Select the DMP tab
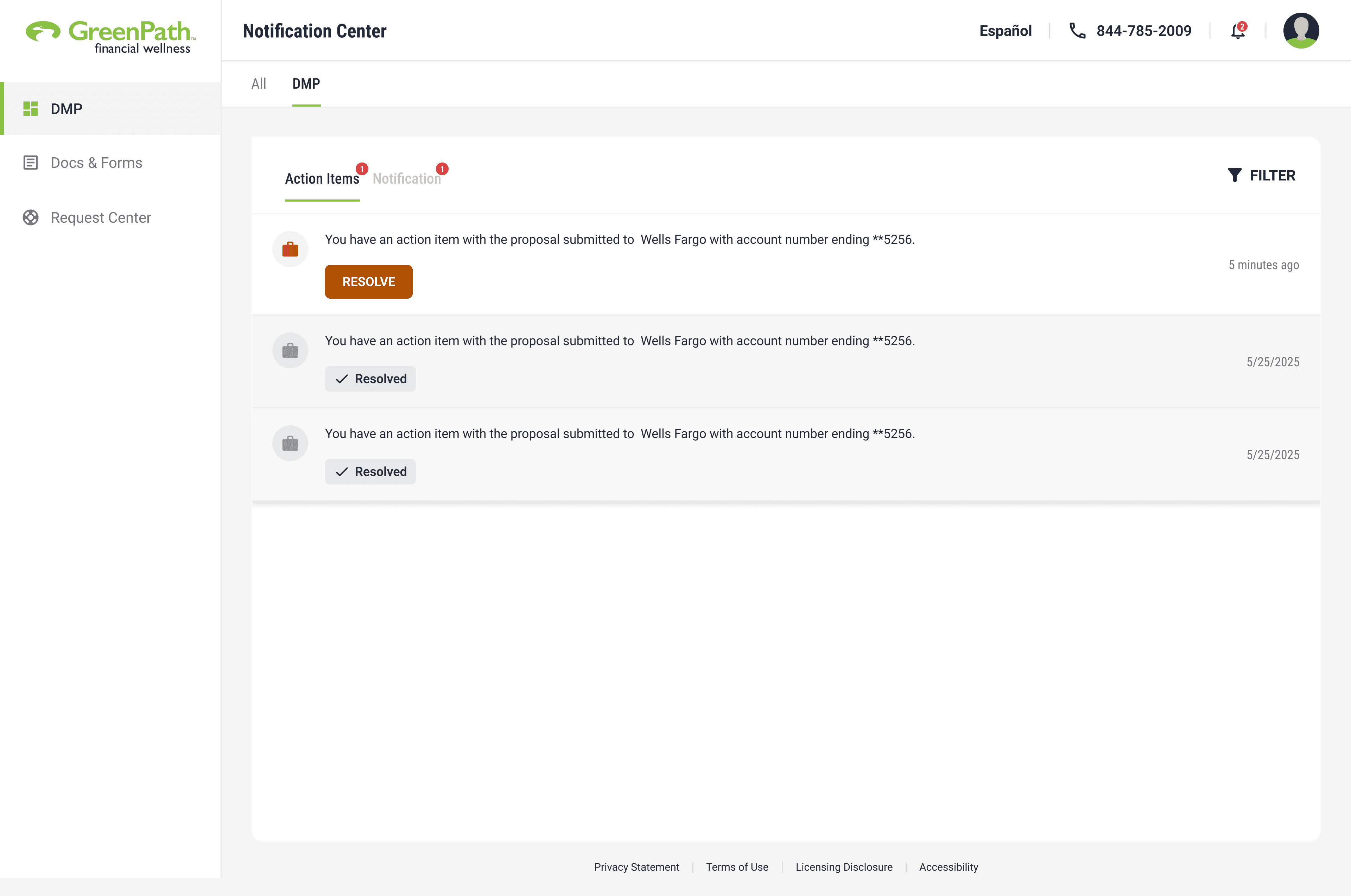Image resolution: width=1351 pixels, height=896 pixels. click(306, 84)
